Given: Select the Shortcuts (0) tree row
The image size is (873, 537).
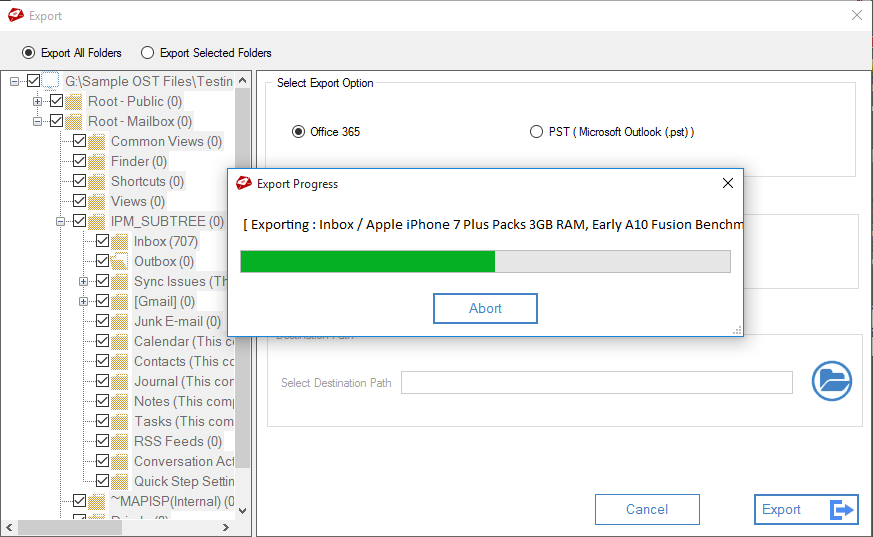Looking at the screenshot, I should coord(148,181).
